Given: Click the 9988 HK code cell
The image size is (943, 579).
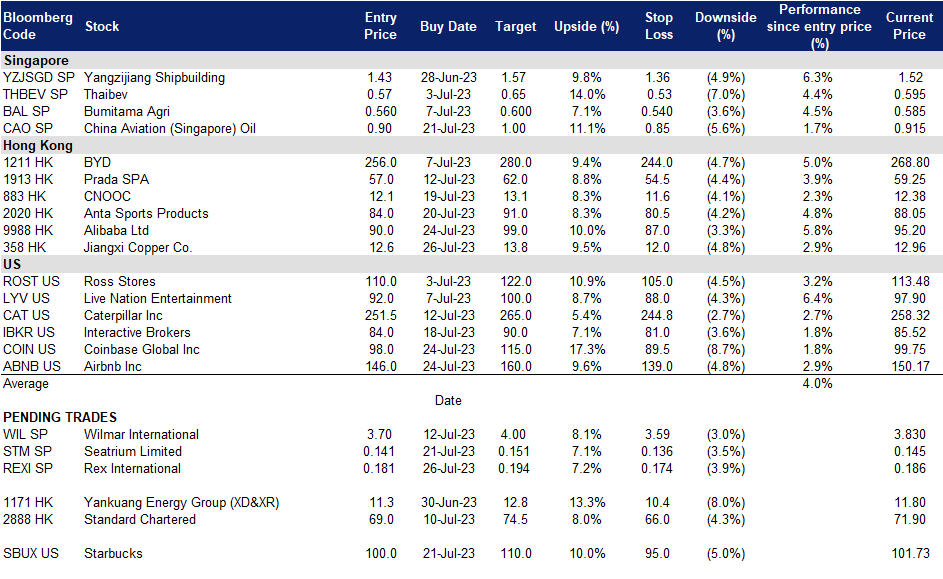Looking at the screenshot, I should pyautogui.click(x=28, y=230).
